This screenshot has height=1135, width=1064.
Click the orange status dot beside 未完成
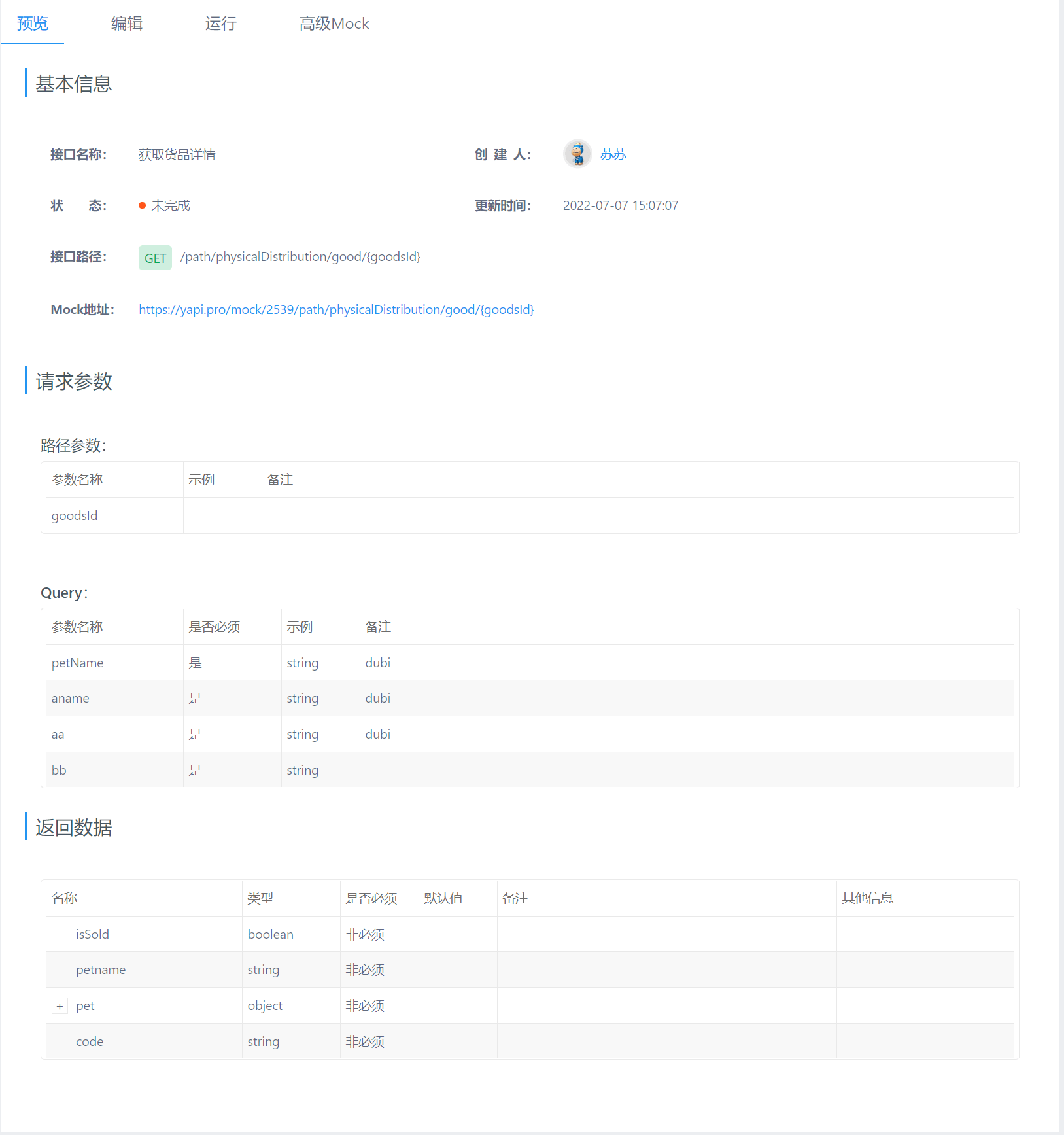click(142, 205)
